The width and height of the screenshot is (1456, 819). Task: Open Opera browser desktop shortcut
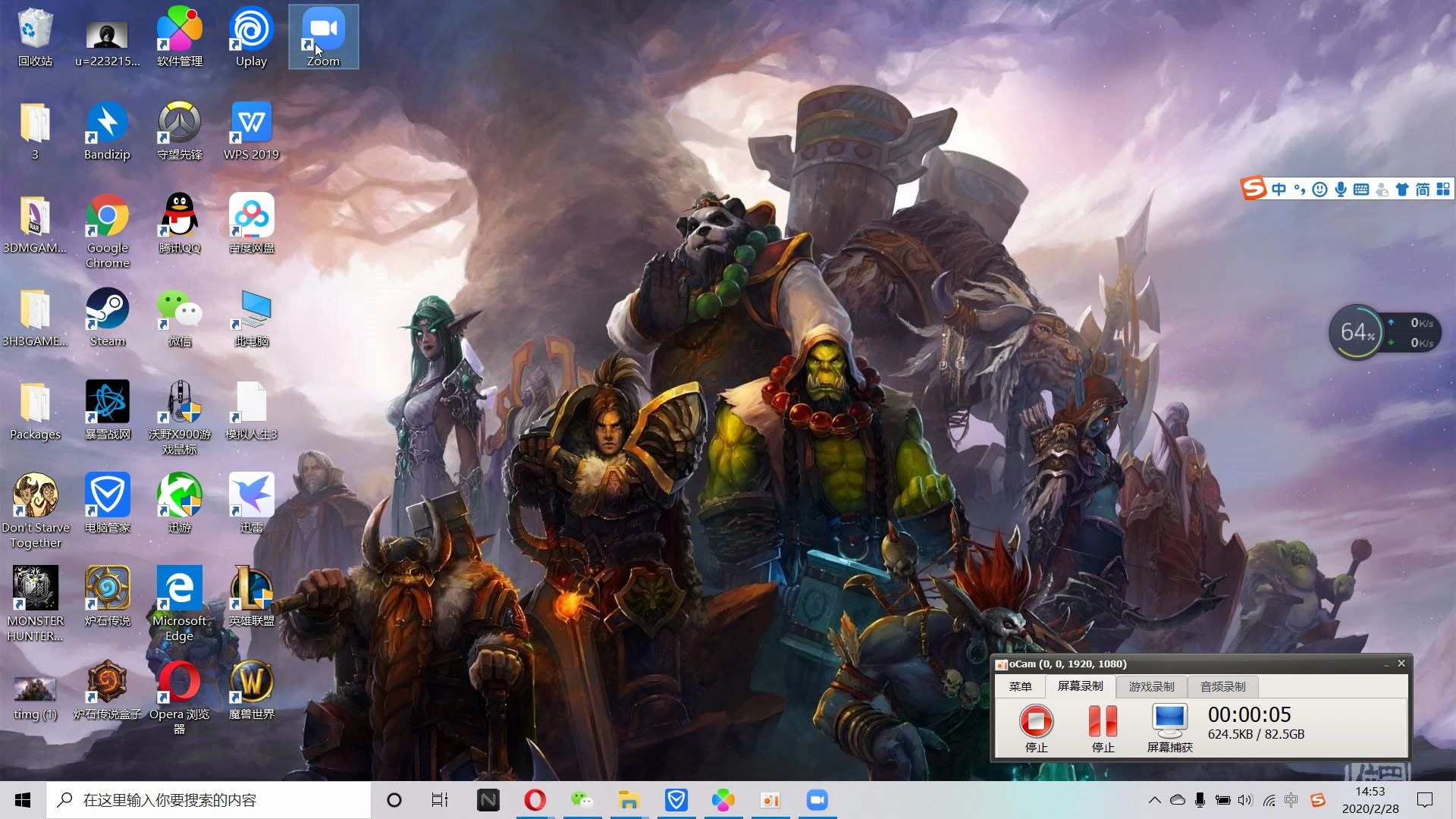(x=180, y=698)
